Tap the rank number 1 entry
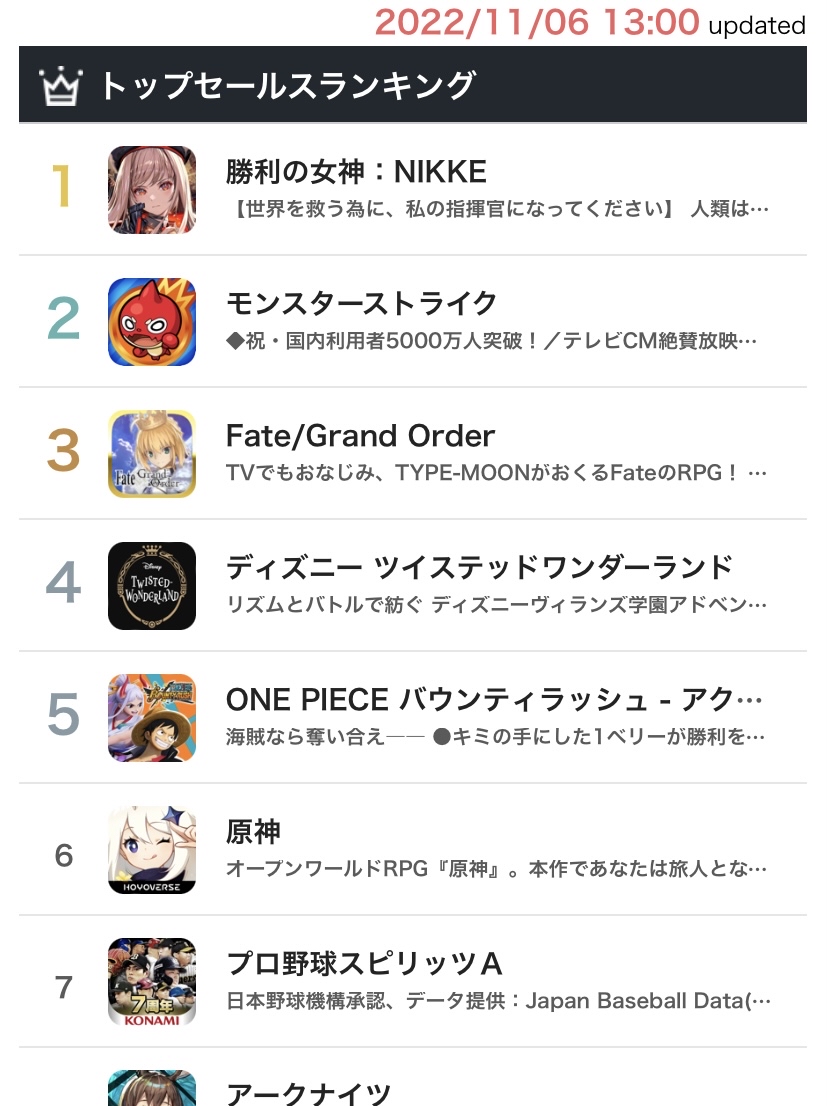 click(62, 187)
